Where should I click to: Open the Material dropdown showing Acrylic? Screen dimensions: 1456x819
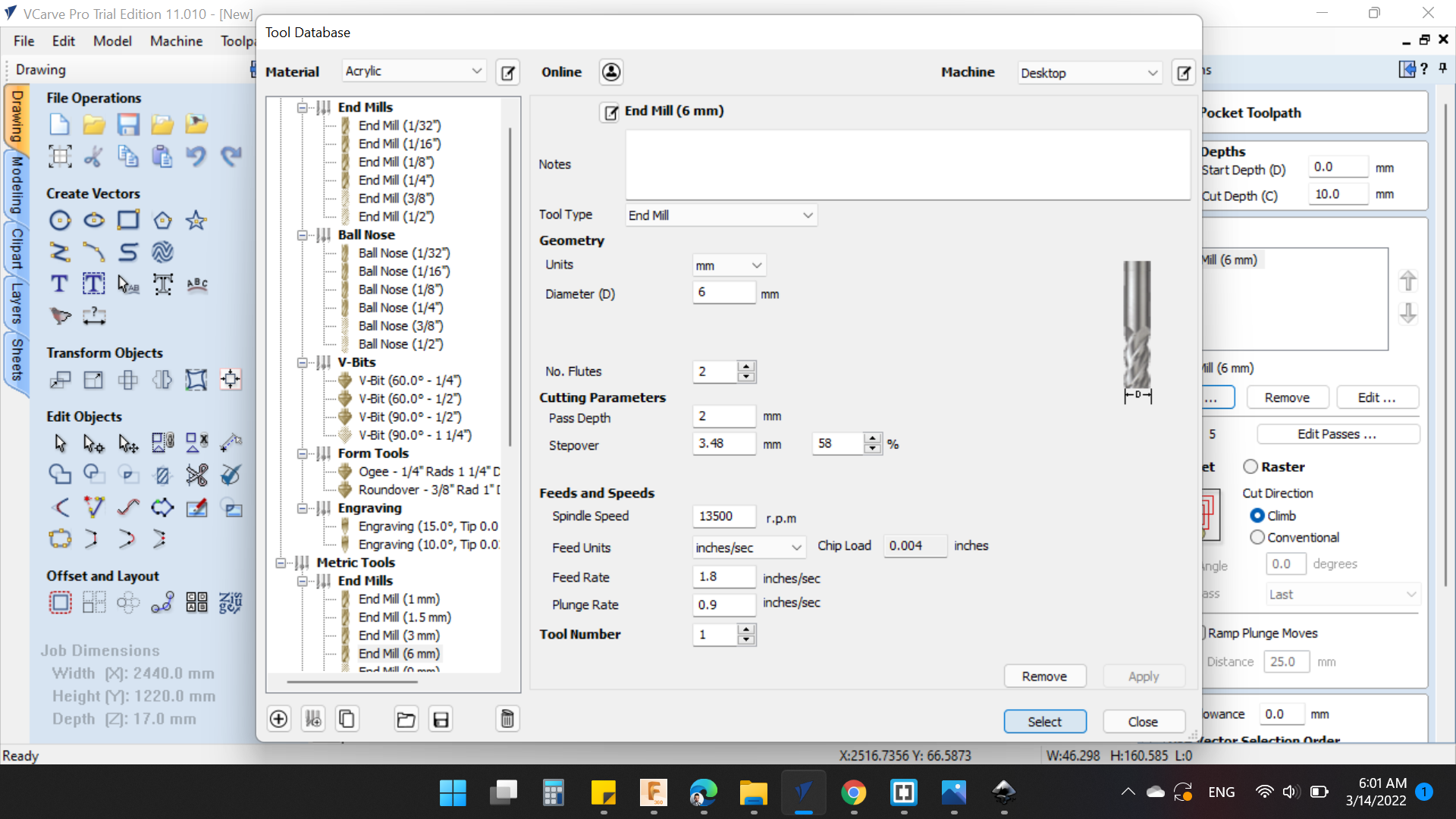[x=414, y=71]
